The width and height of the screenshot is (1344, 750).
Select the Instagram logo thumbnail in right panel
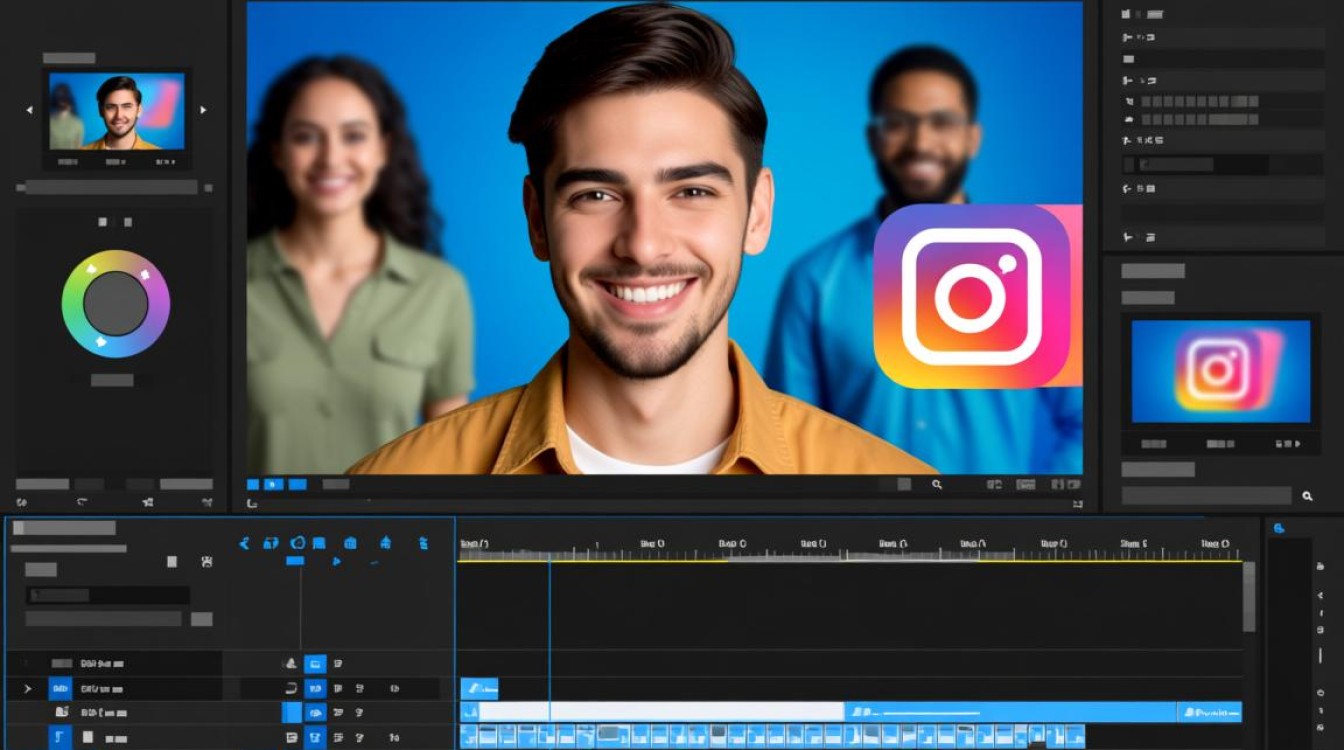[x=1220, y=371]
